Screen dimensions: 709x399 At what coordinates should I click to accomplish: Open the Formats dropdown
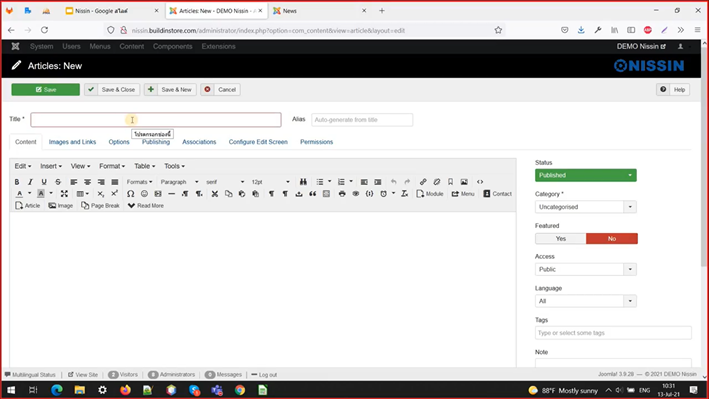[139, 182]
